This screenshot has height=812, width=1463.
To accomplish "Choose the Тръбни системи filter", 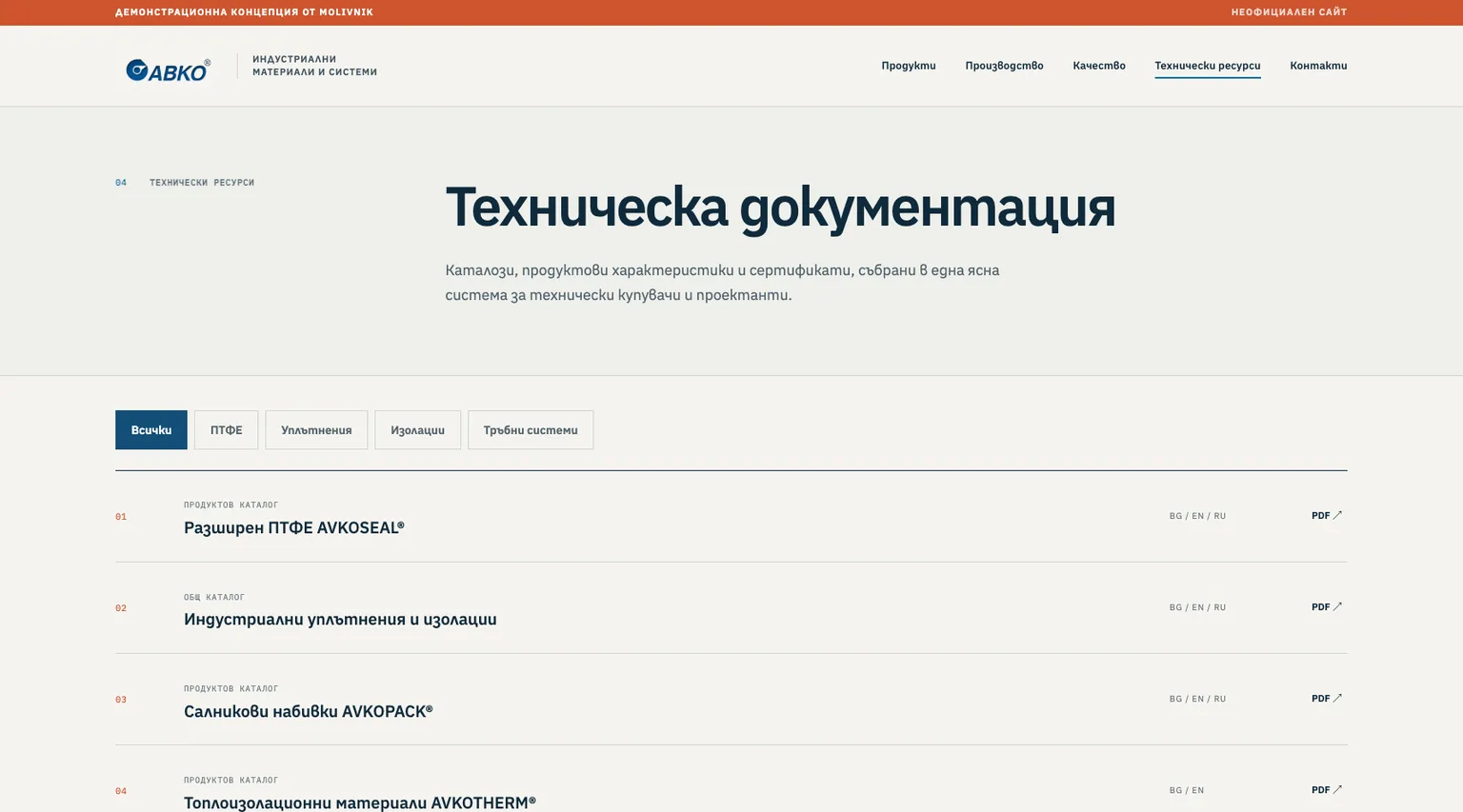I will (x=531, y=430).
